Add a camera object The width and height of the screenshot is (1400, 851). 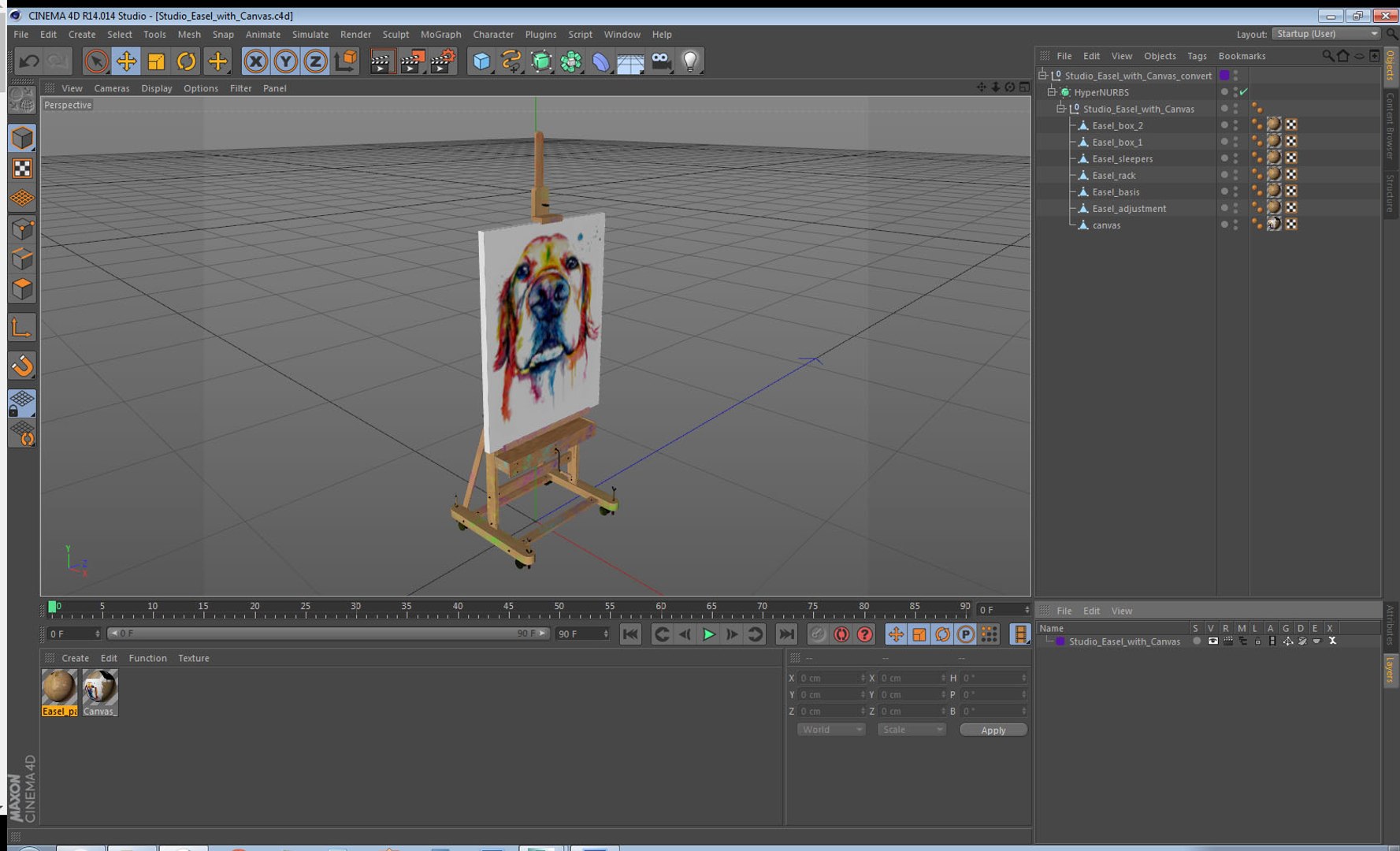(661, 61)
